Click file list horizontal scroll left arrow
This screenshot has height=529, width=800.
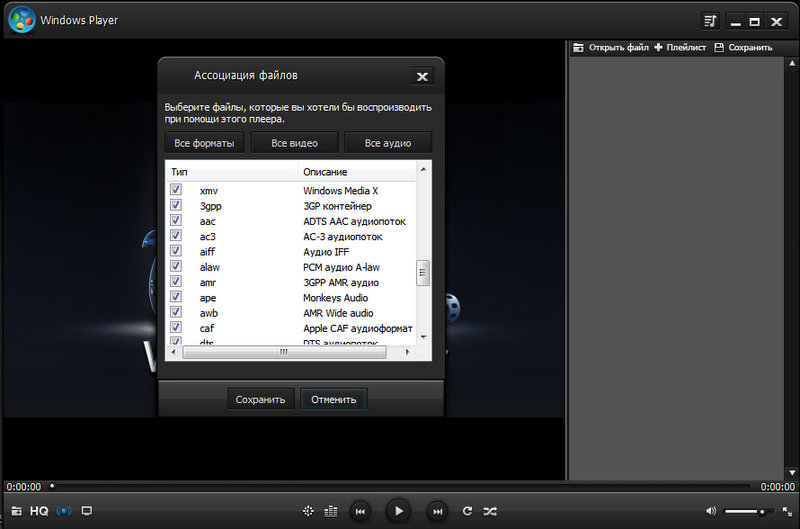point(173,352)
